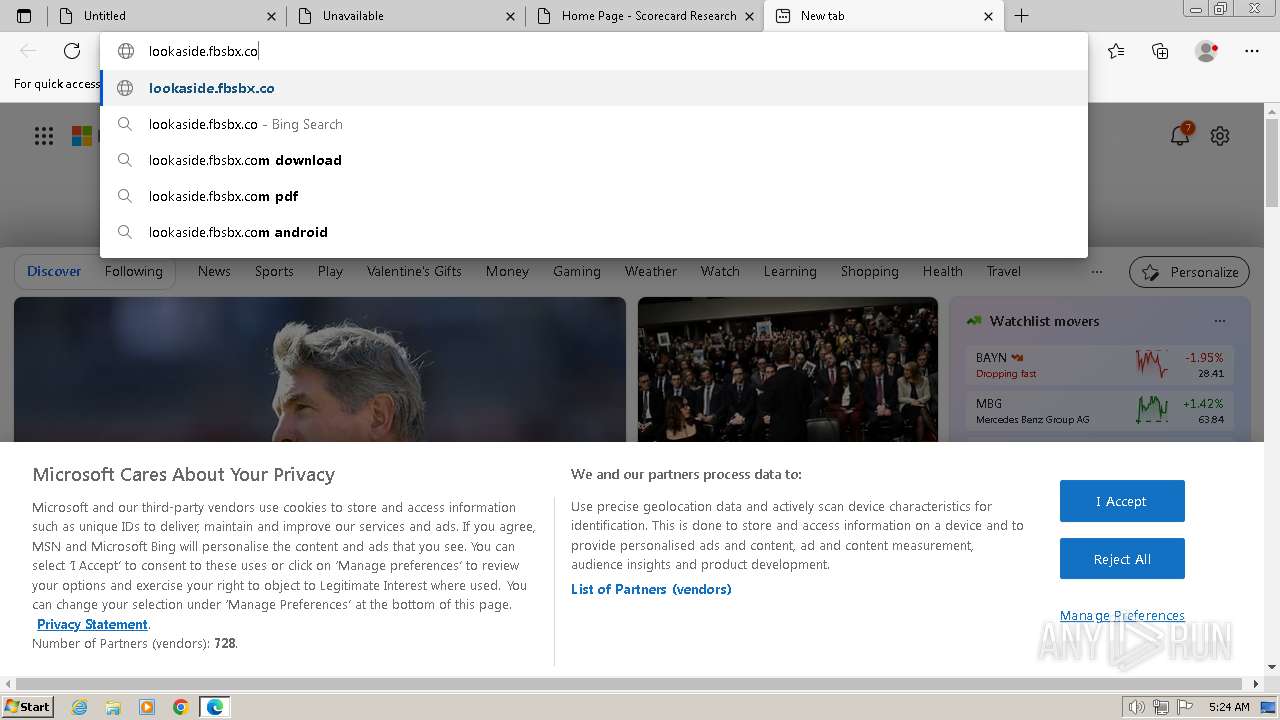The height and width of the screenshot is (720, 1280).
Task: Switch to the Untitled tab
Action: click(x=166, y=16)
